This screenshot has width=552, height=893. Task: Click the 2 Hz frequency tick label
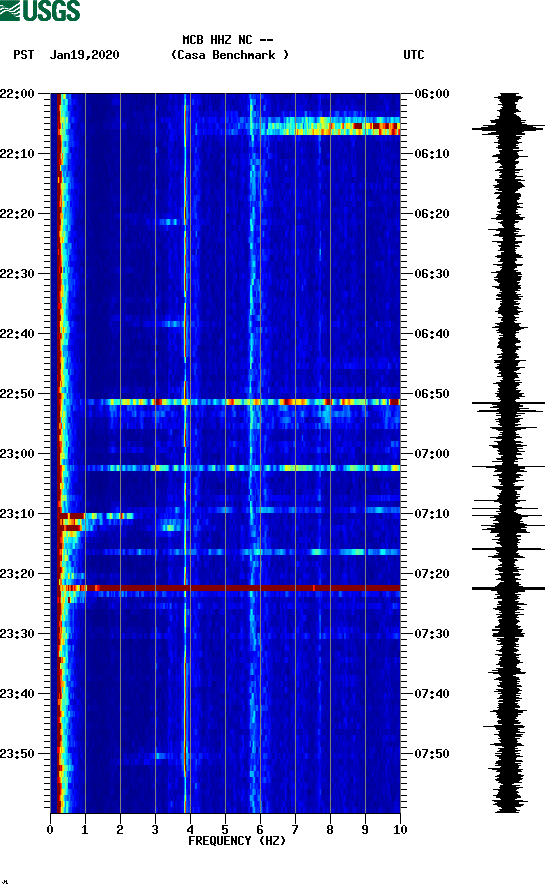coord(120,830)
